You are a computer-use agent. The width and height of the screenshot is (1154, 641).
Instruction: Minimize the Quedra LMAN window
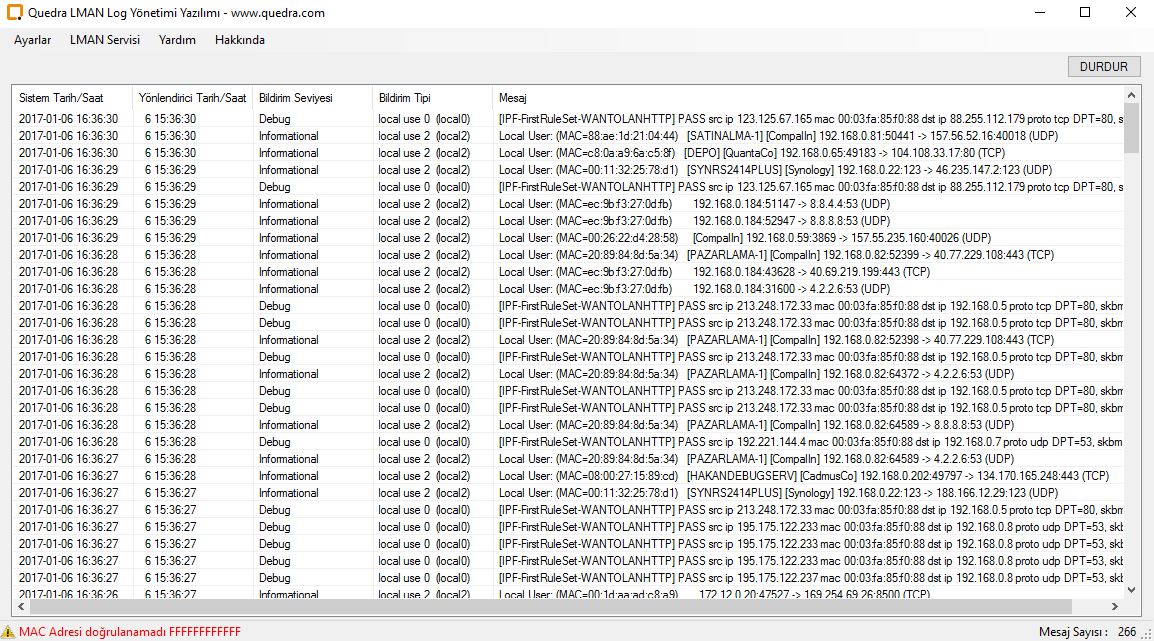point(1039,13)
